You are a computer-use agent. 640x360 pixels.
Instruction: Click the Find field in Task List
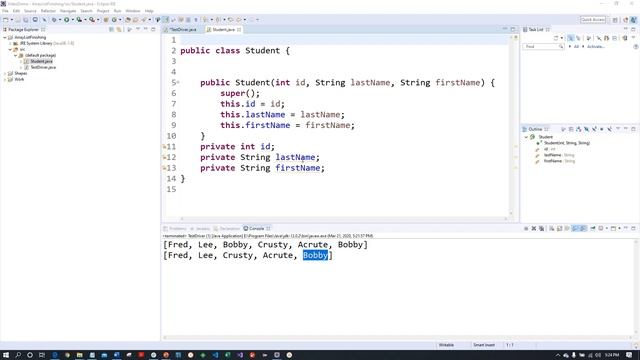tap(543, 47)
